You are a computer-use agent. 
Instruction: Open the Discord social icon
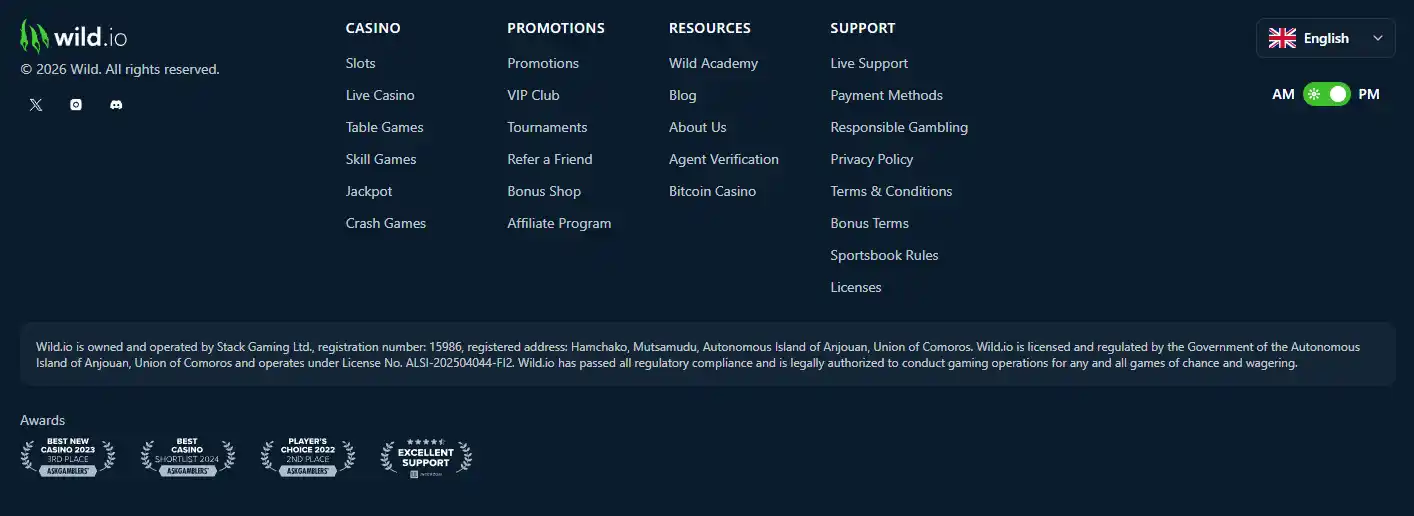116,104
